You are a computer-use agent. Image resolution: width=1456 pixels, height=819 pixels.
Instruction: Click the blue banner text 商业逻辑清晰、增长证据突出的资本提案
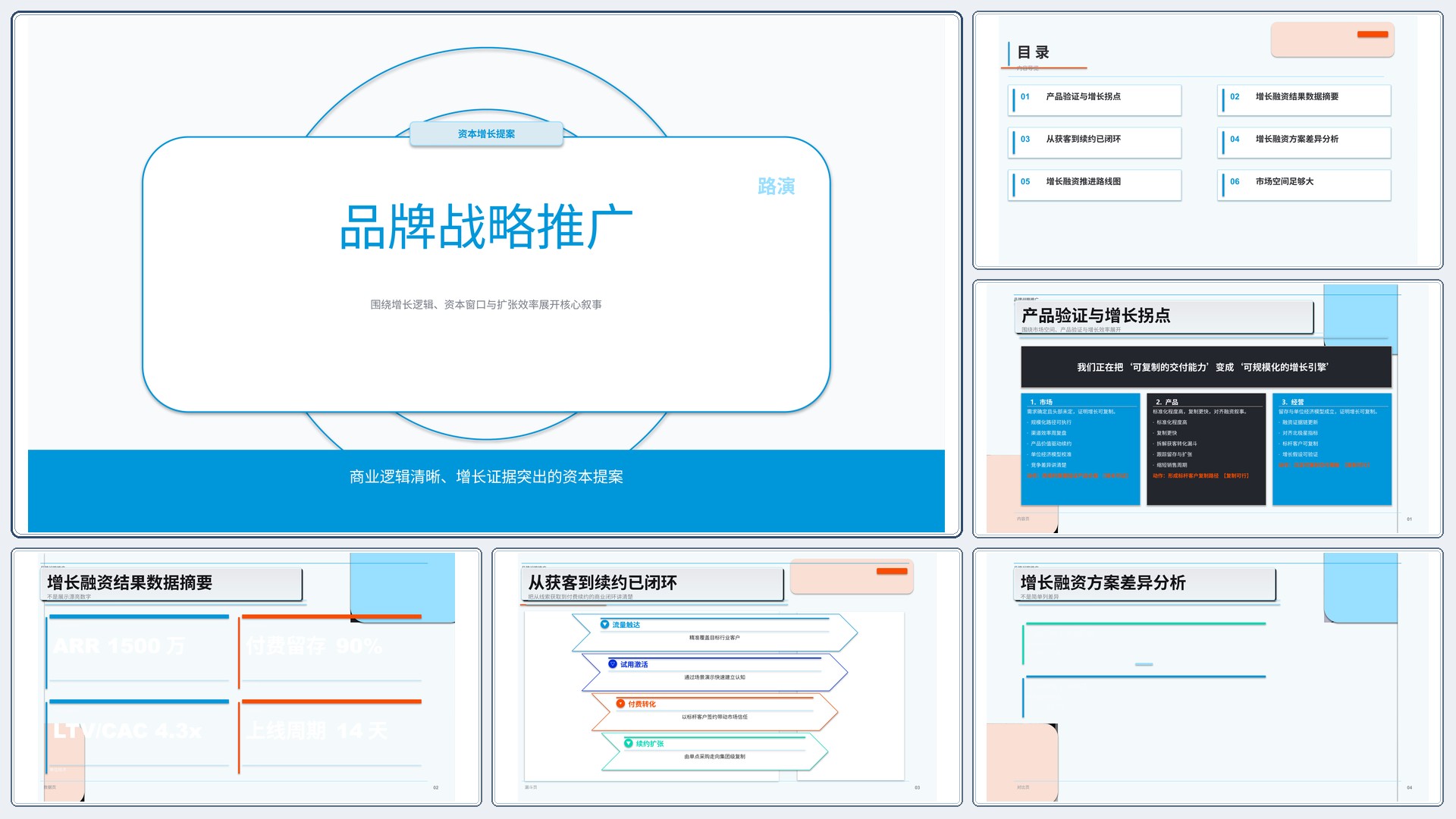486,476
